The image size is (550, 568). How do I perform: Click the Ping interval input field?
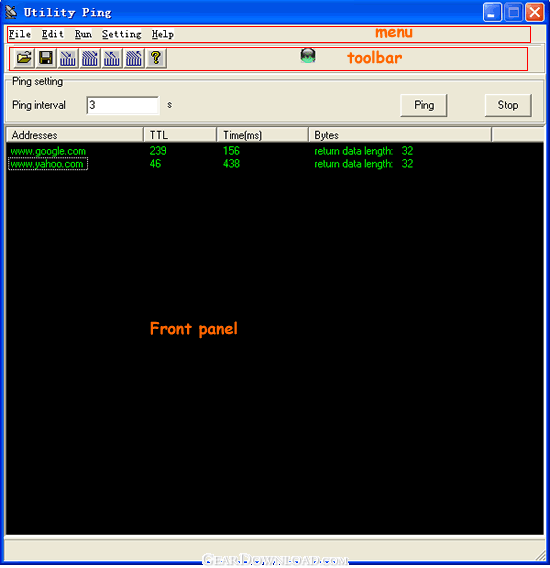click(123, 105)
